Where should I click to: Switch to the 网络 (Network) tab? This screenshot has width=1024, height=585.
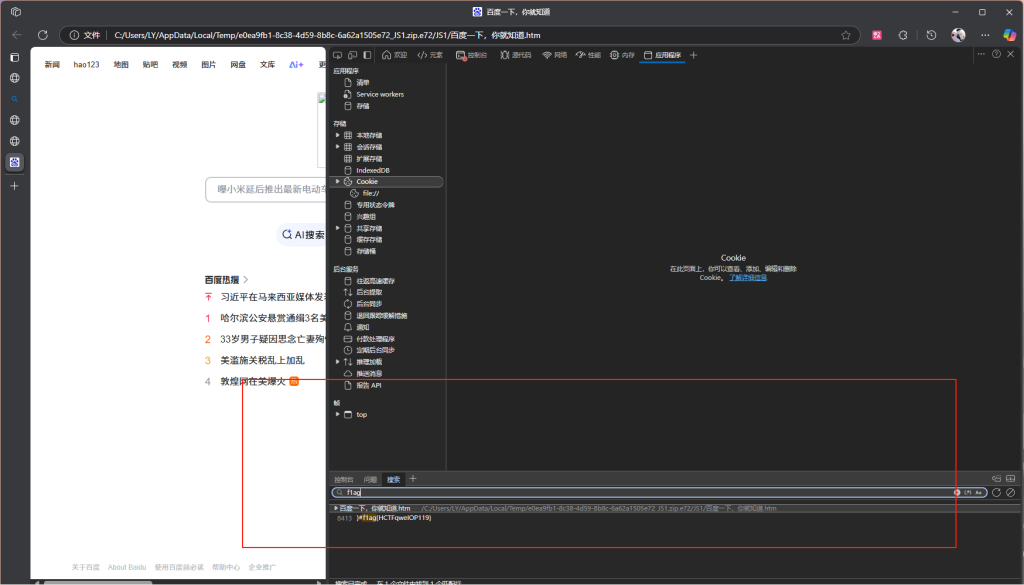click(x=554, y=55)
